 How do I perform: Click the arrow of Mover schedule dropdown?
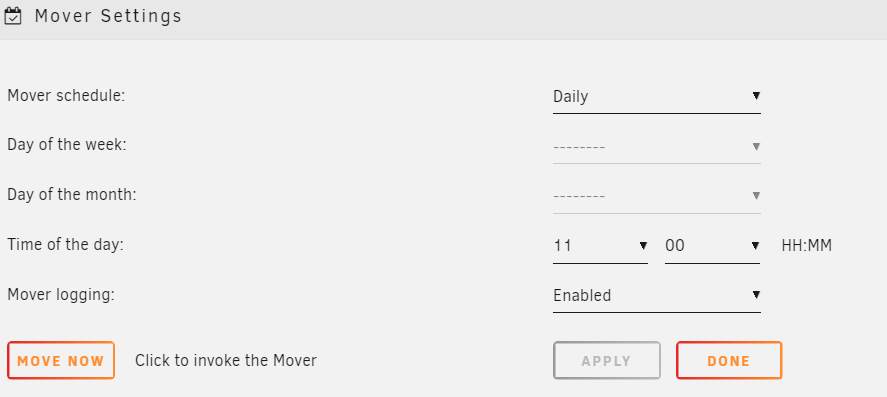pos(756,96)
